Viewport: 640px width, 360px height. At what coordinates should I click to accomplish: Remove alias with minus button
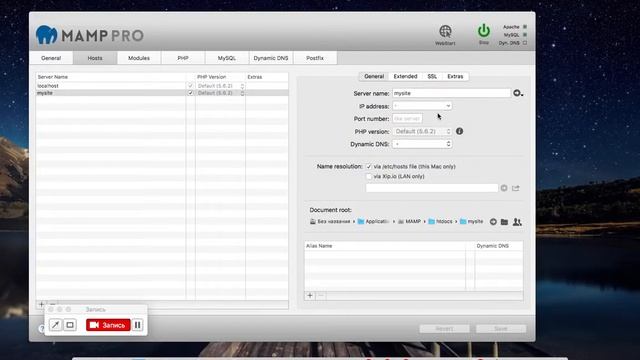point(321,296)
